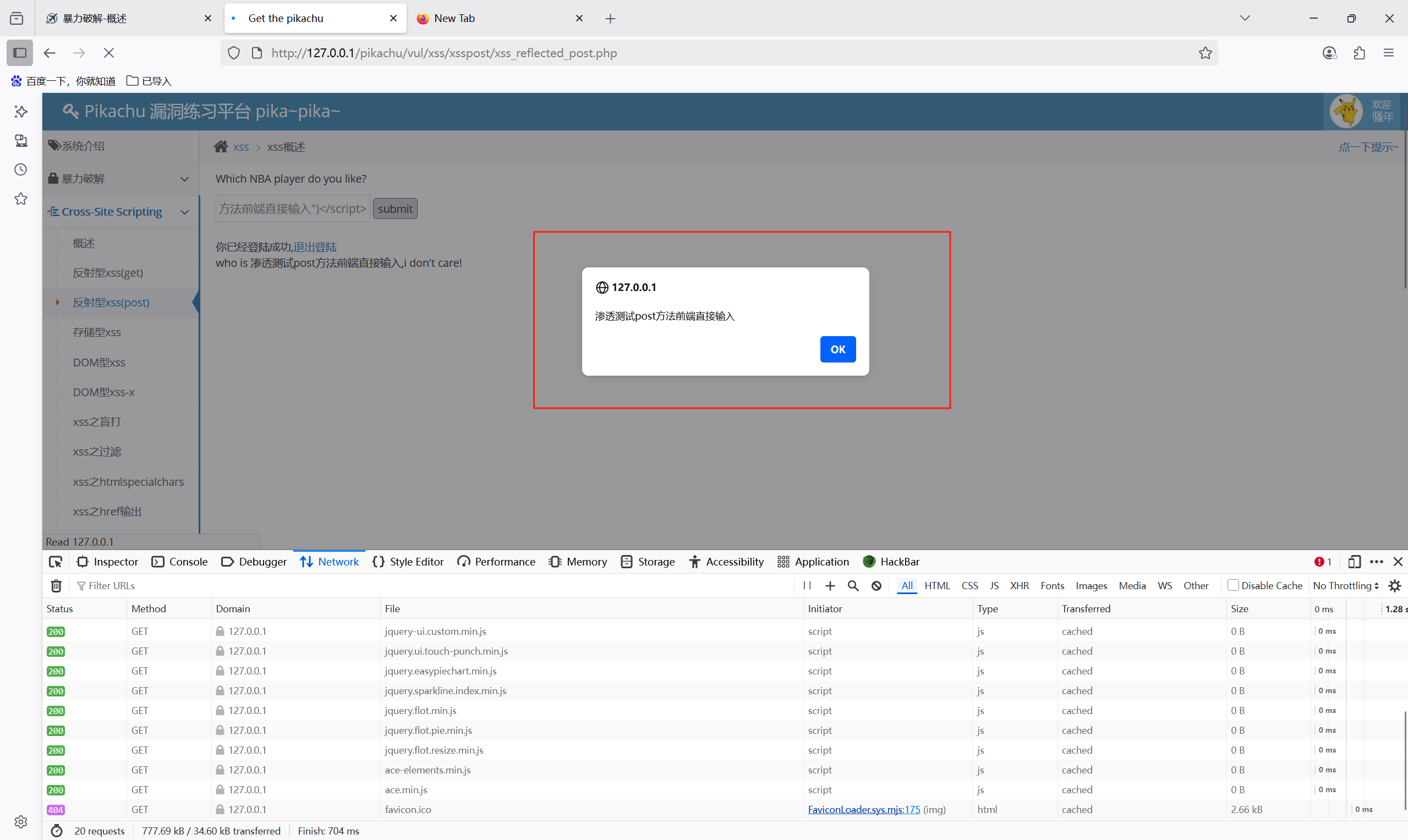Open xss之htmlspecialchars page

(128, 482)
